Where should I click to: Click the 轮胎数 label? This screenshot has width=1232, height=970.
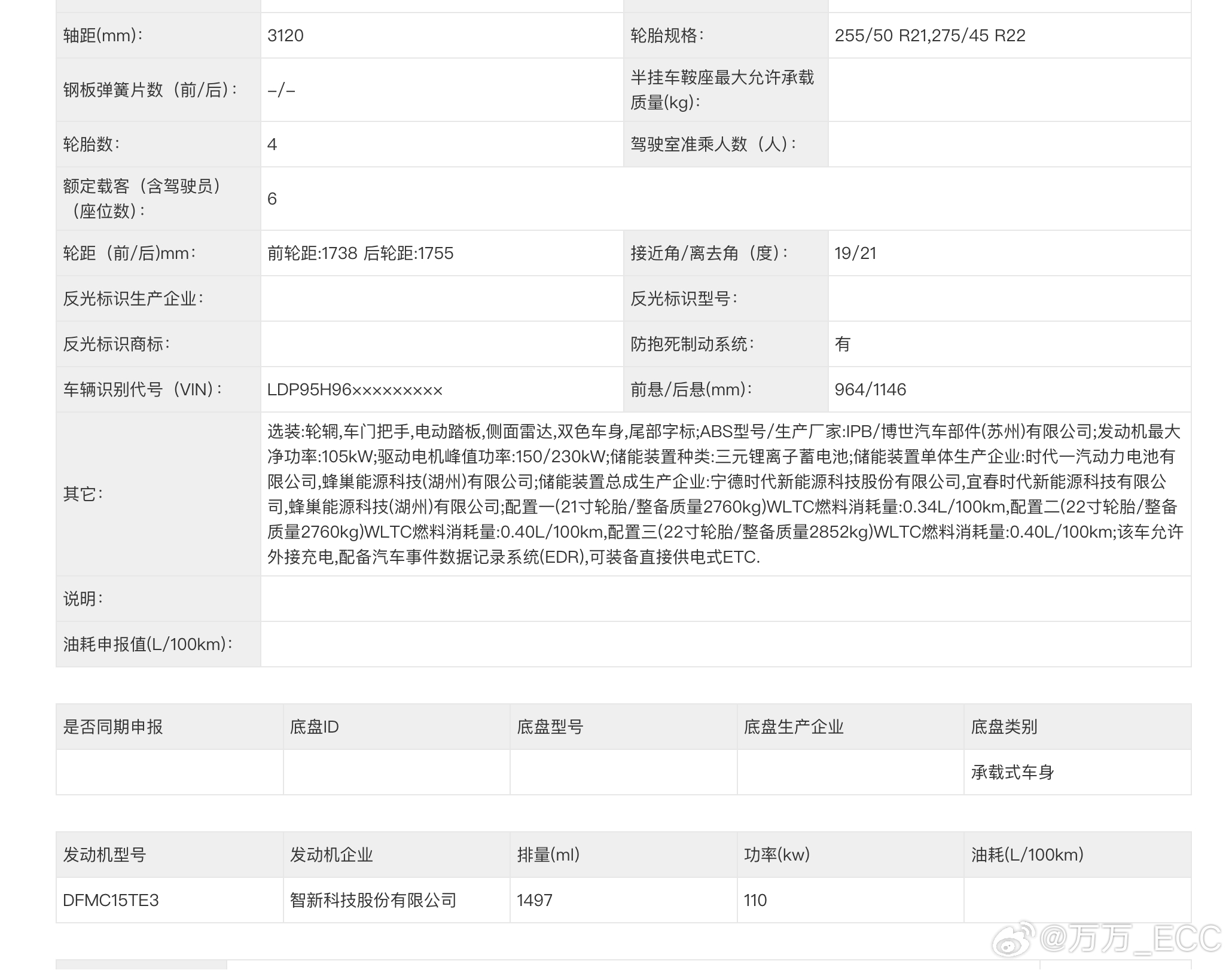coord(92,144)
